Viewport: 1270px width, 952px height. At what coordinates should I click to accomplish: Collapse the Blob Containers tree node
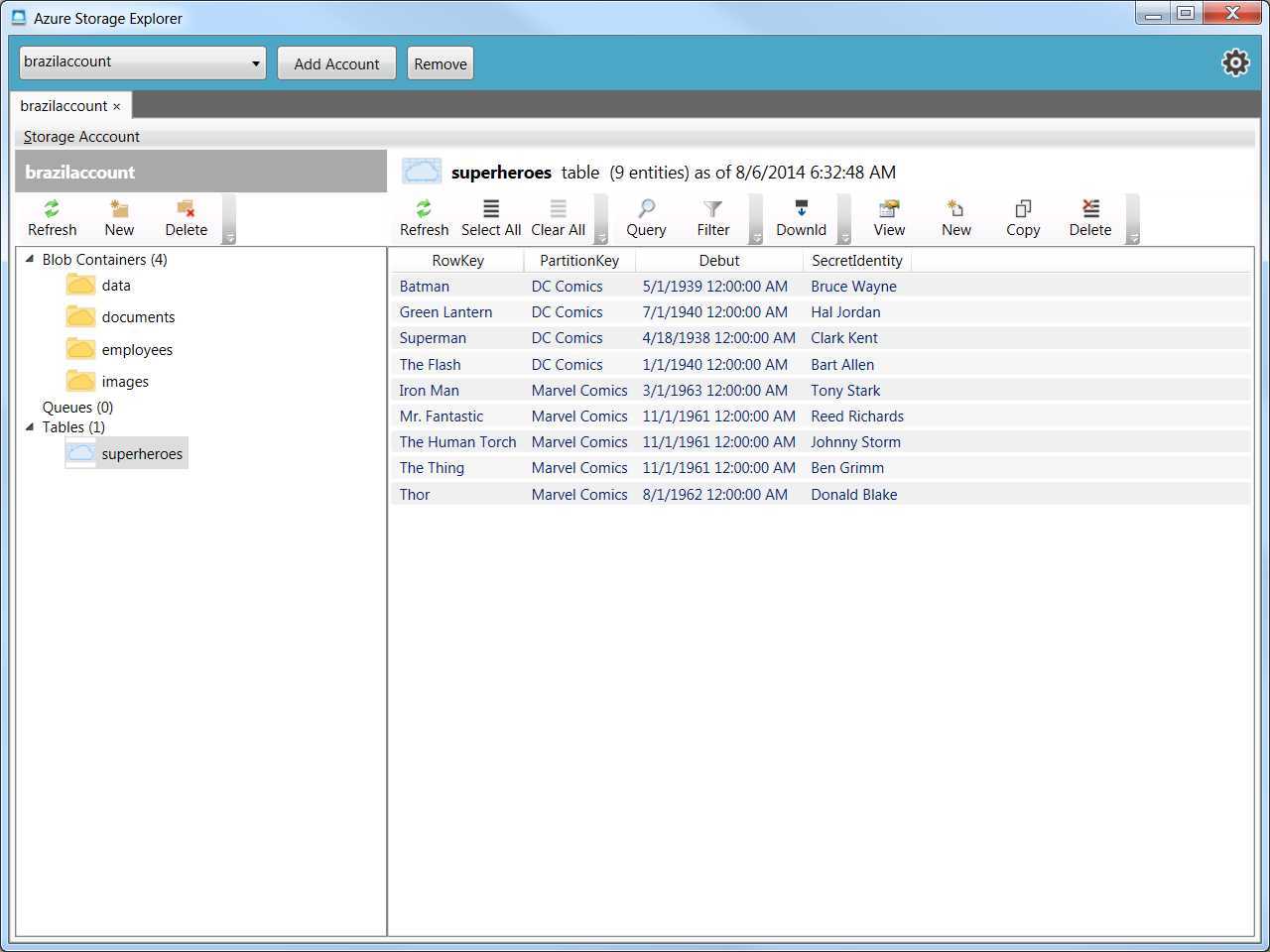pyautogui.click(x=30, y=260)
